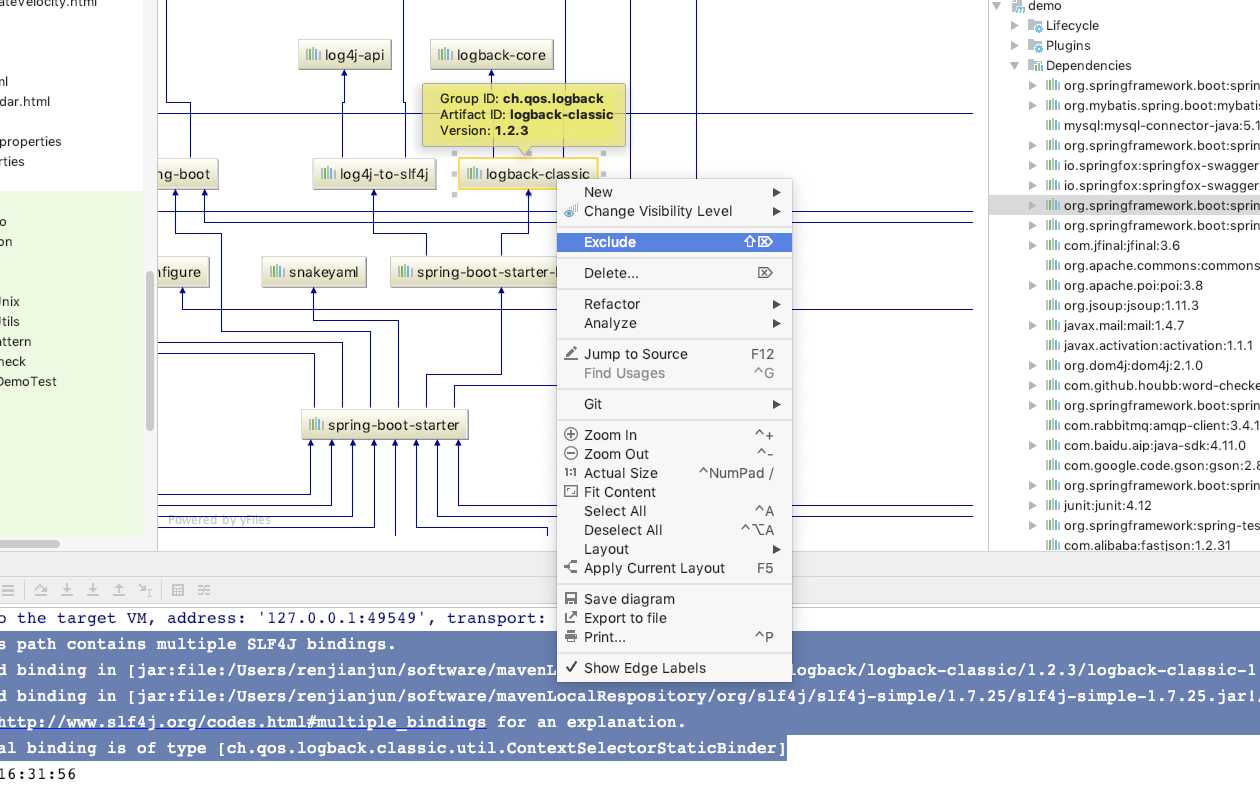Choose Select All menu item

pos(674,511)
